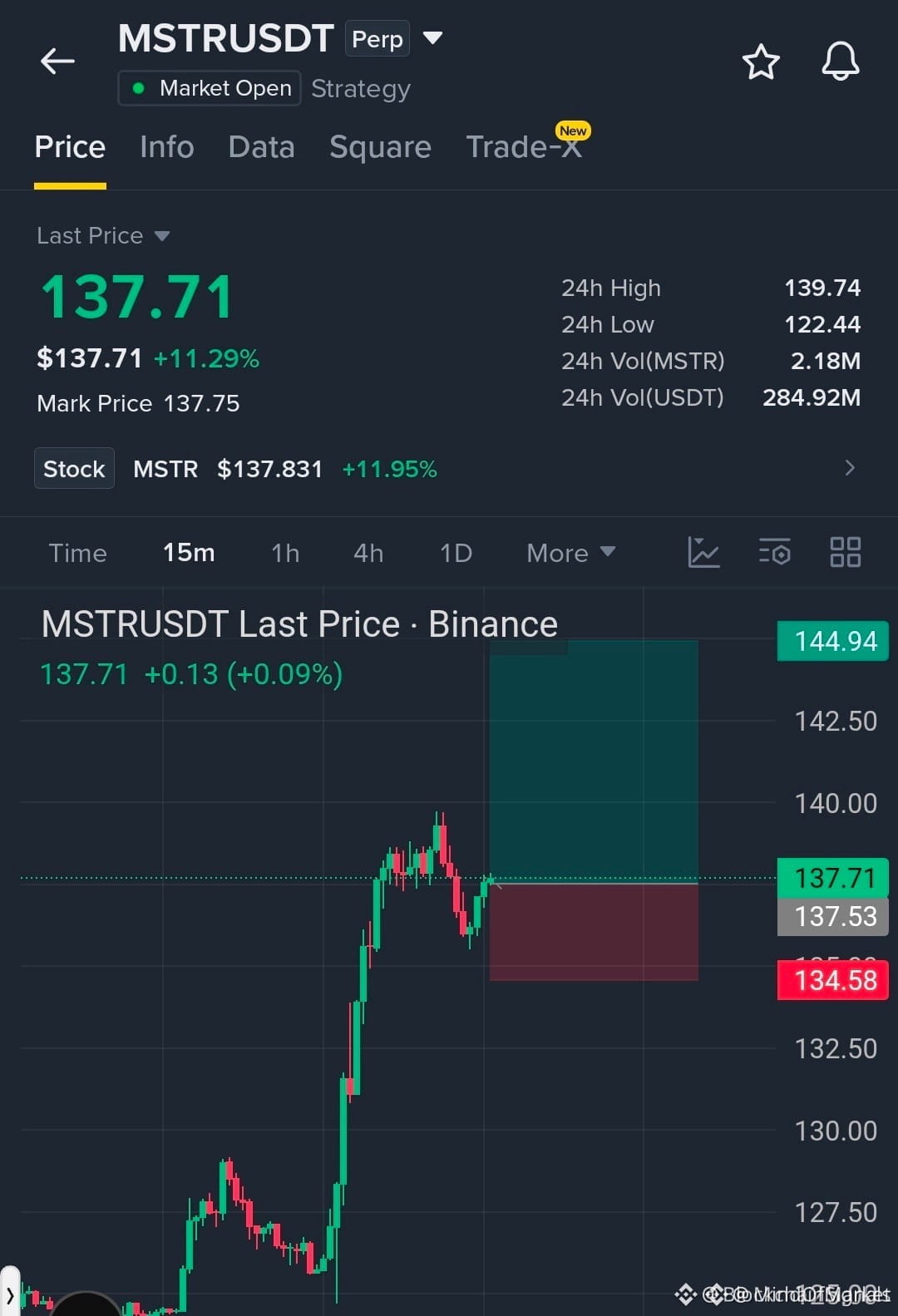Open the grid layout icon
898x1316 pixels.
(x=845, y=552)
